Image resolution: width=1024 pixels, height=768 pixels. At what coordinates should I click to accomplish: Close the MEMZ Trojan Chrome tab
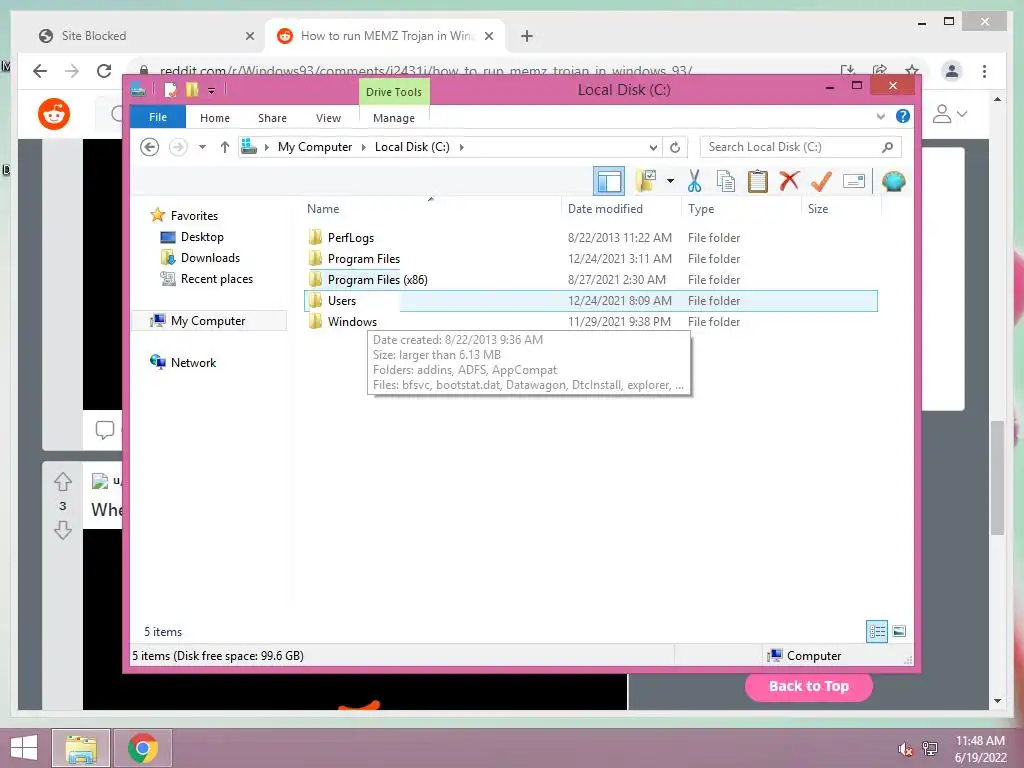tap(488, 36)
